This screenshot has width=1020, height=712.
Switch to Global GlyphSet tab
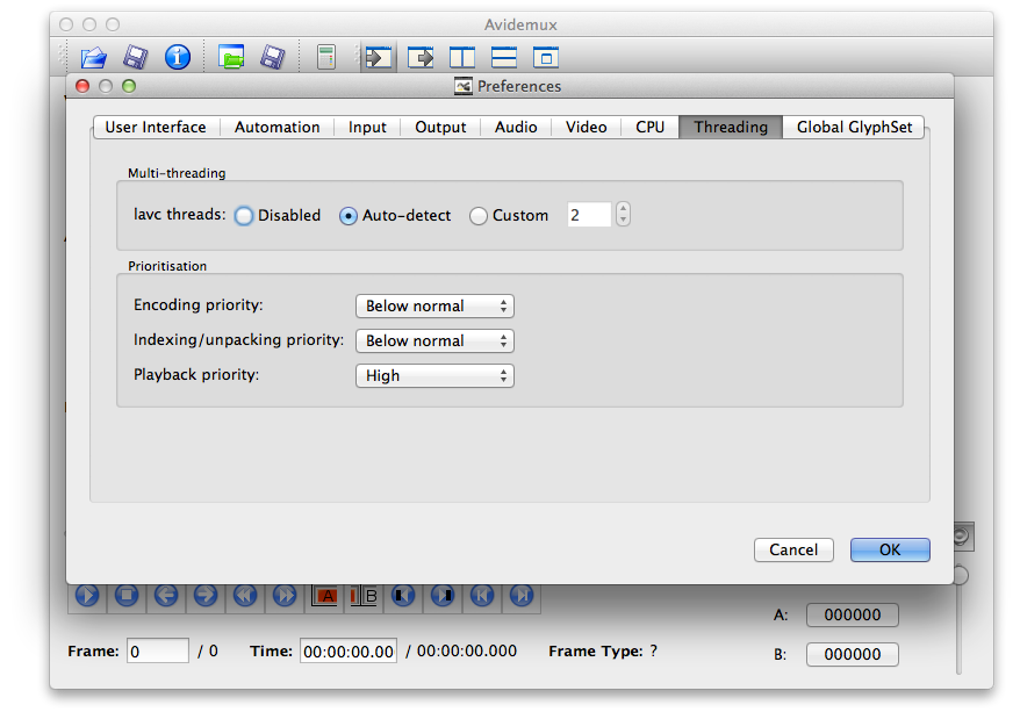(854, 127)
